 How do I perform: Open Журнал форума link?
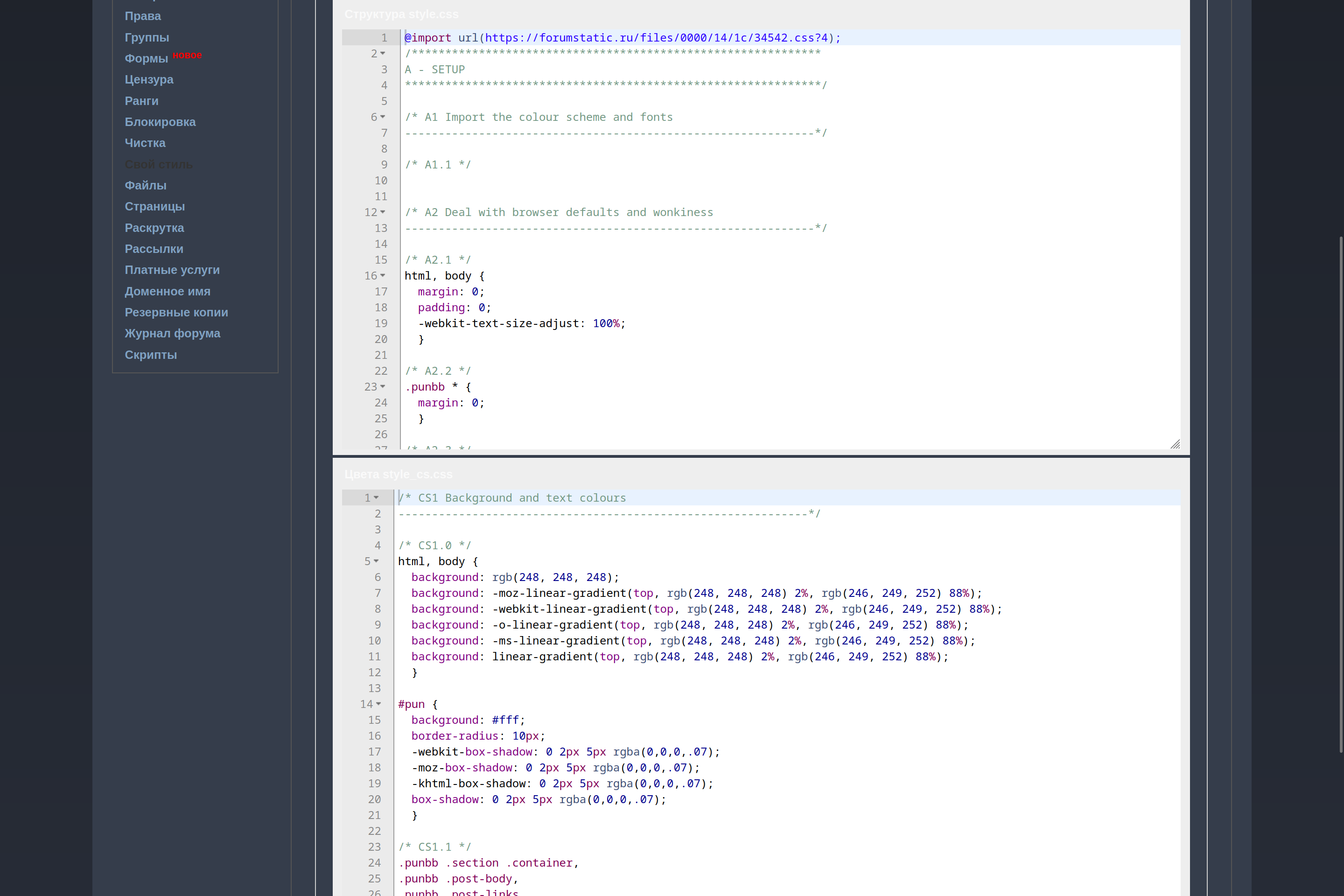tap(172, 333)
